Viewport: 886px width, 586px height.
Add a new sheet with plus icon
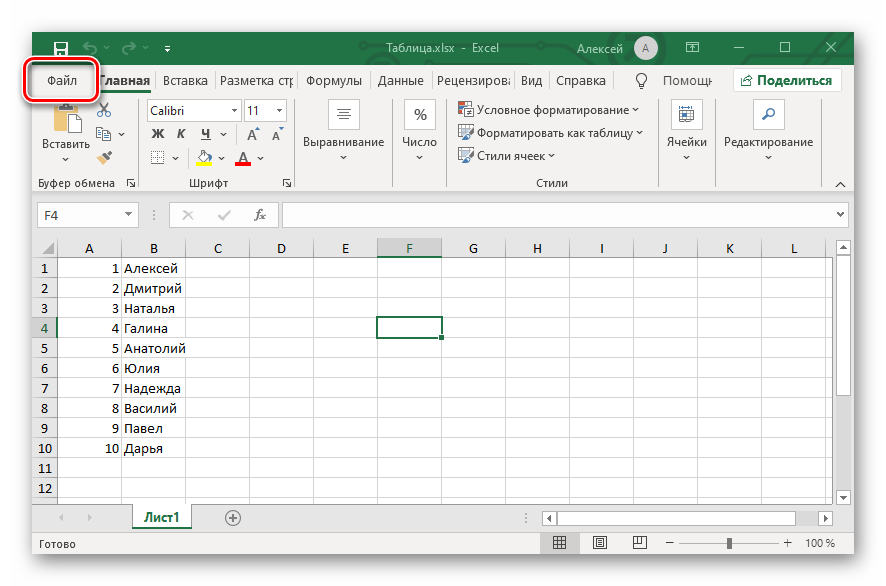[x=233, y=517]
